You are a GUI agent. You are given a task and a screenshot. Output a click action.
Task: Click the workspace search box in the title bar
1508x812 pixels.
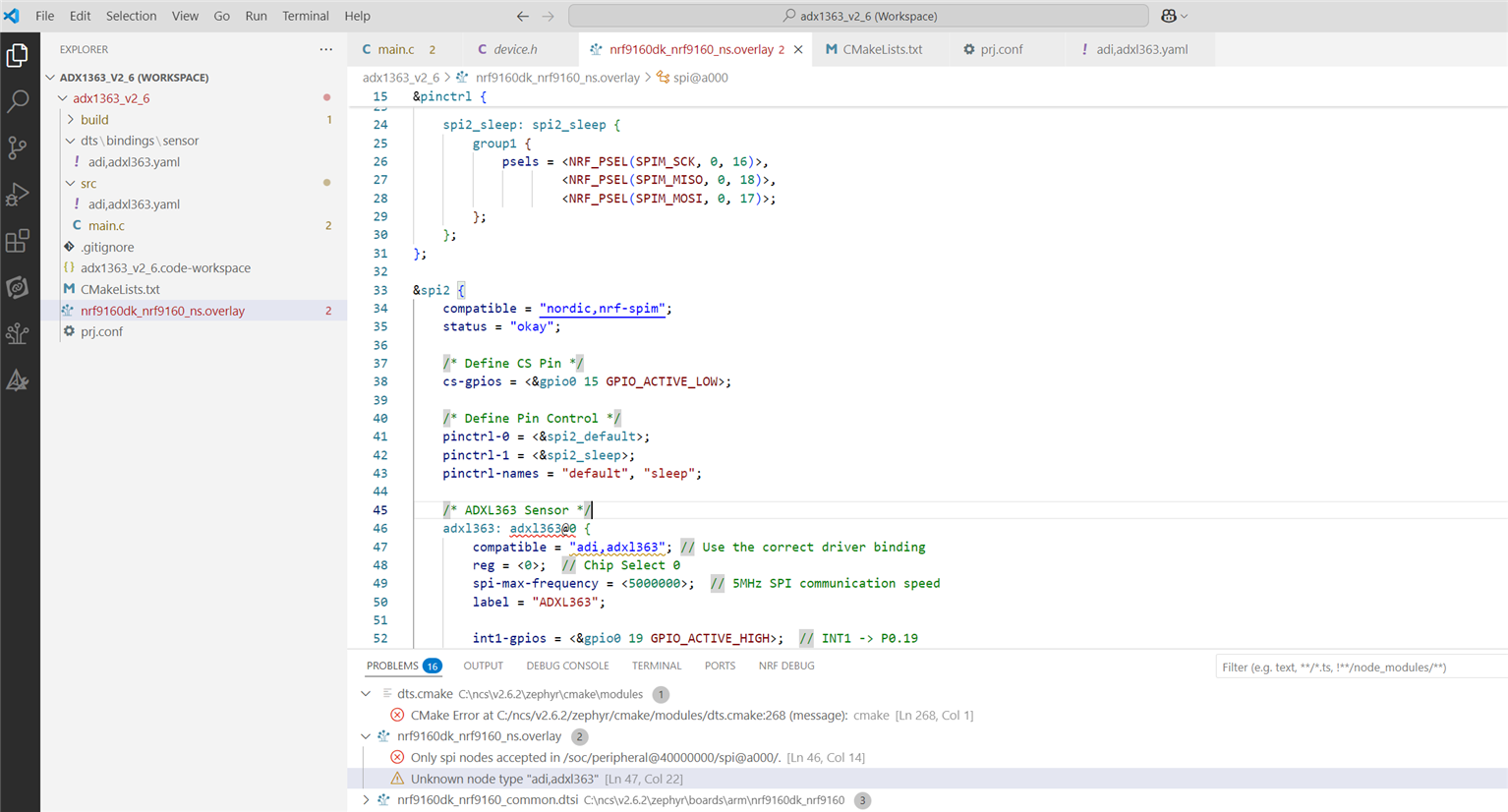click(x=858, y=16)
